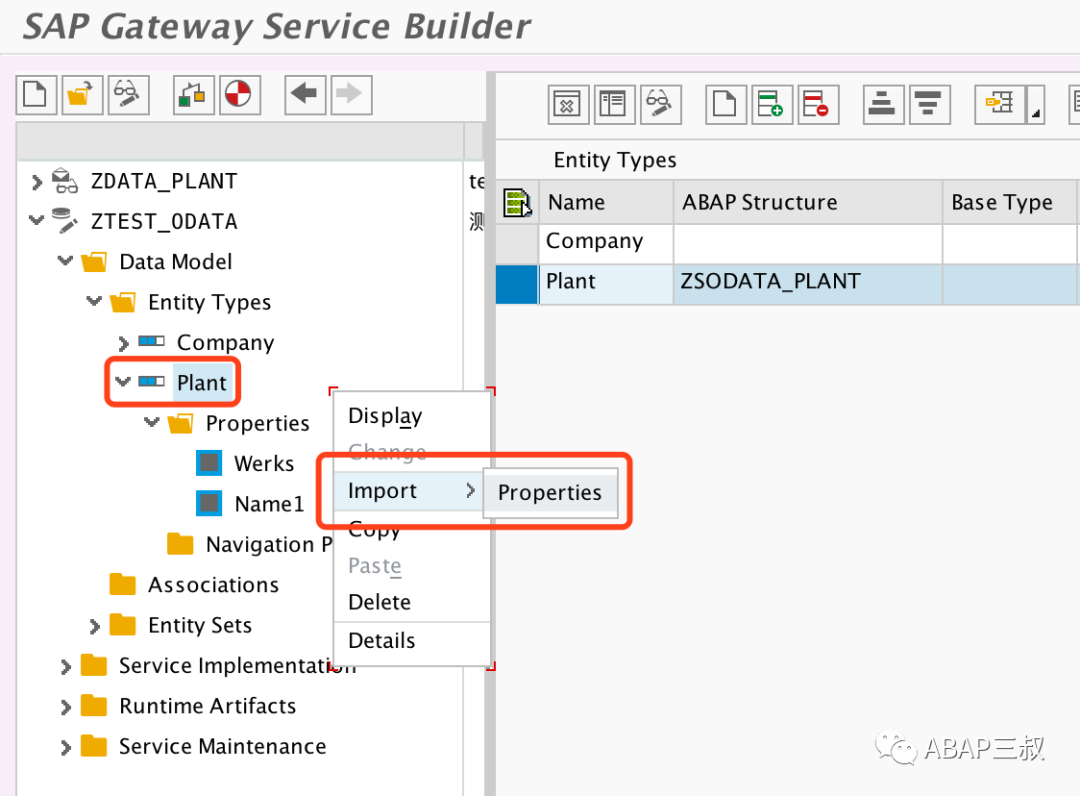Click the Name1 property icon
The height and width of the screenshot is (796, 1080).
[x=209, y=503]
